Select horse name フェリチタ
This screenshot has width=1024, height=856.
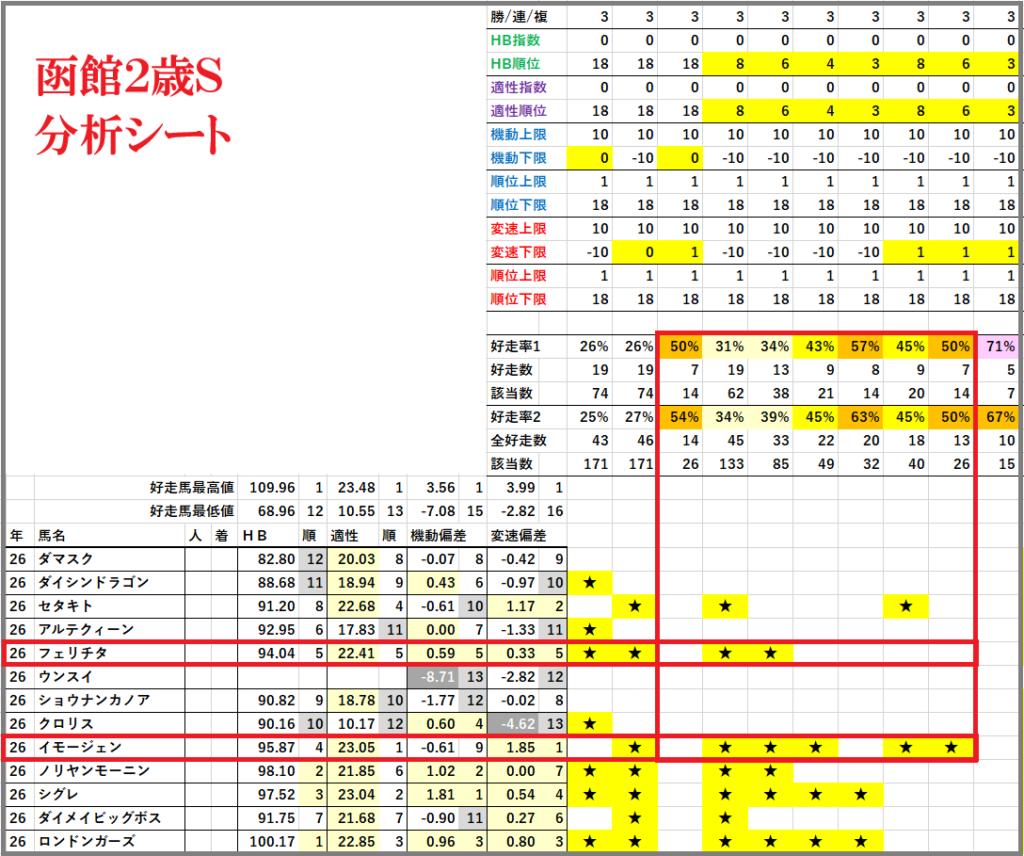click(x=72, y=653)
